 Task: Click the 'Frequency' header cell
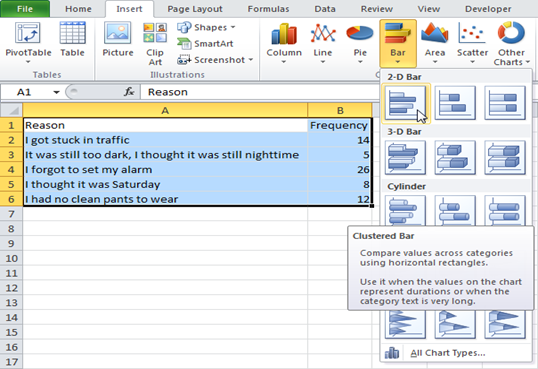pos(339,125)
